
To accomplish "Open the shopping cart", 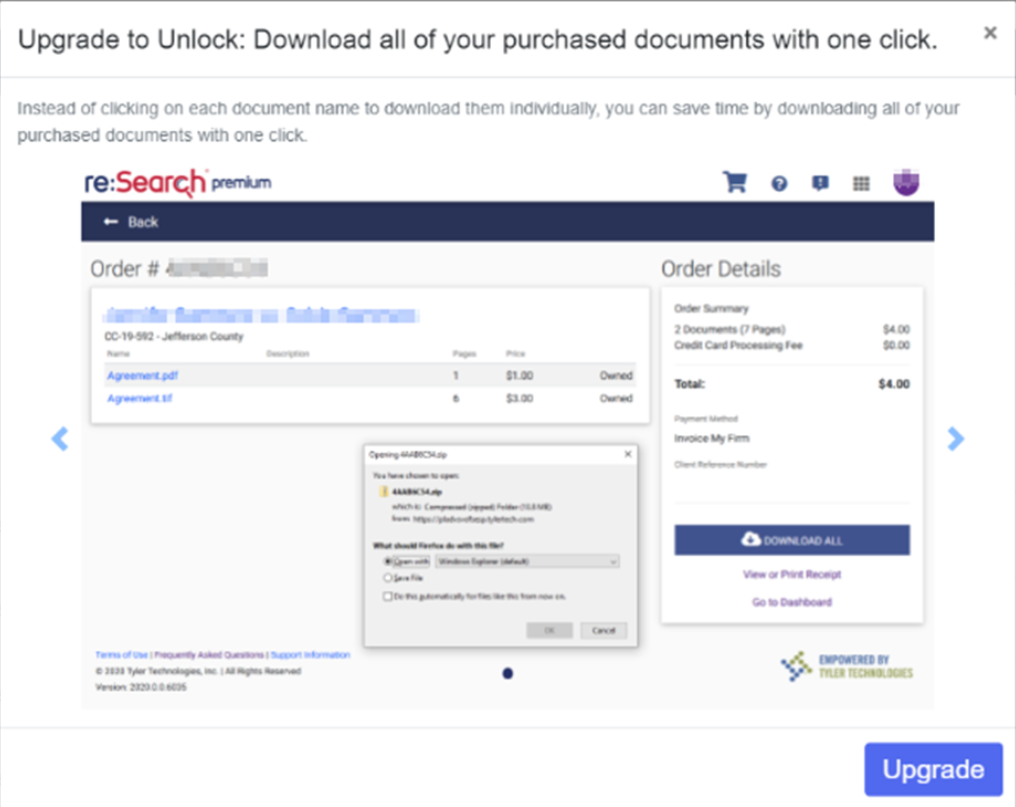I will 735,182.
